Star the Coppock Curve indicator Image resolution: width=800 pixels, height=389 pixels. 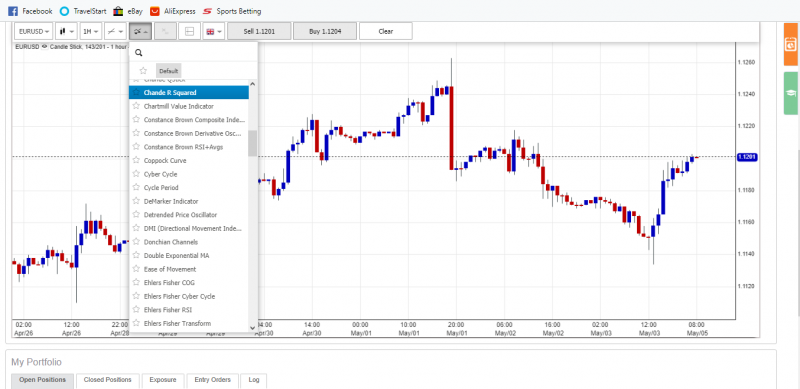point(136,160)
